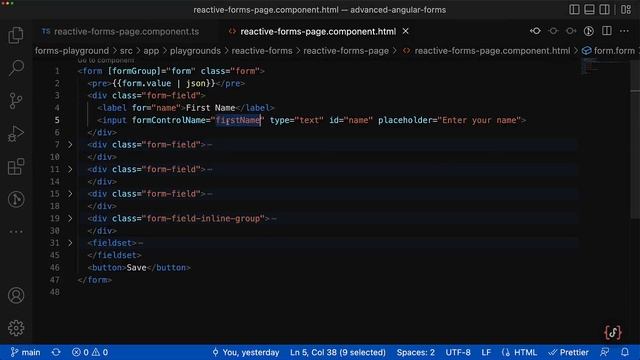Open the Source Control view
Image resolution: width=640 pixels, height=360 pixels.
click(x=16, y=100)
